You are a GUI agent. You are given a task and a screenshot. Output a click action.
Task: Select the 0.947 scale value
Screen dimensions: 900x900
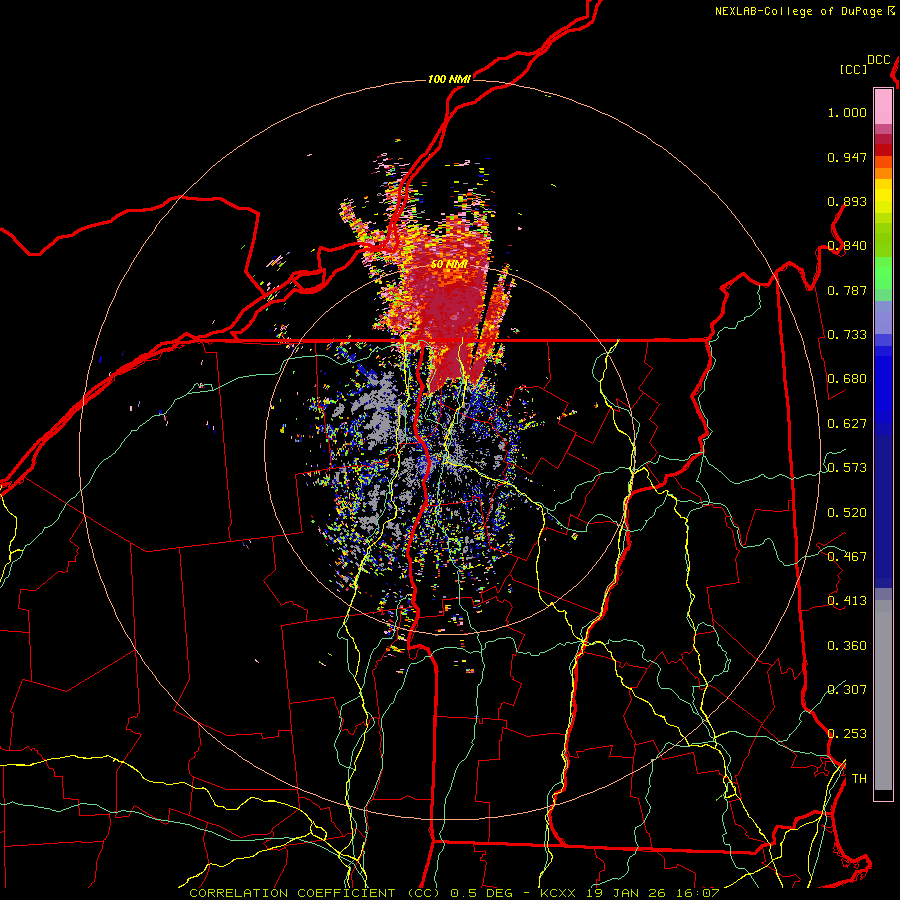click(x=847, y=157)
